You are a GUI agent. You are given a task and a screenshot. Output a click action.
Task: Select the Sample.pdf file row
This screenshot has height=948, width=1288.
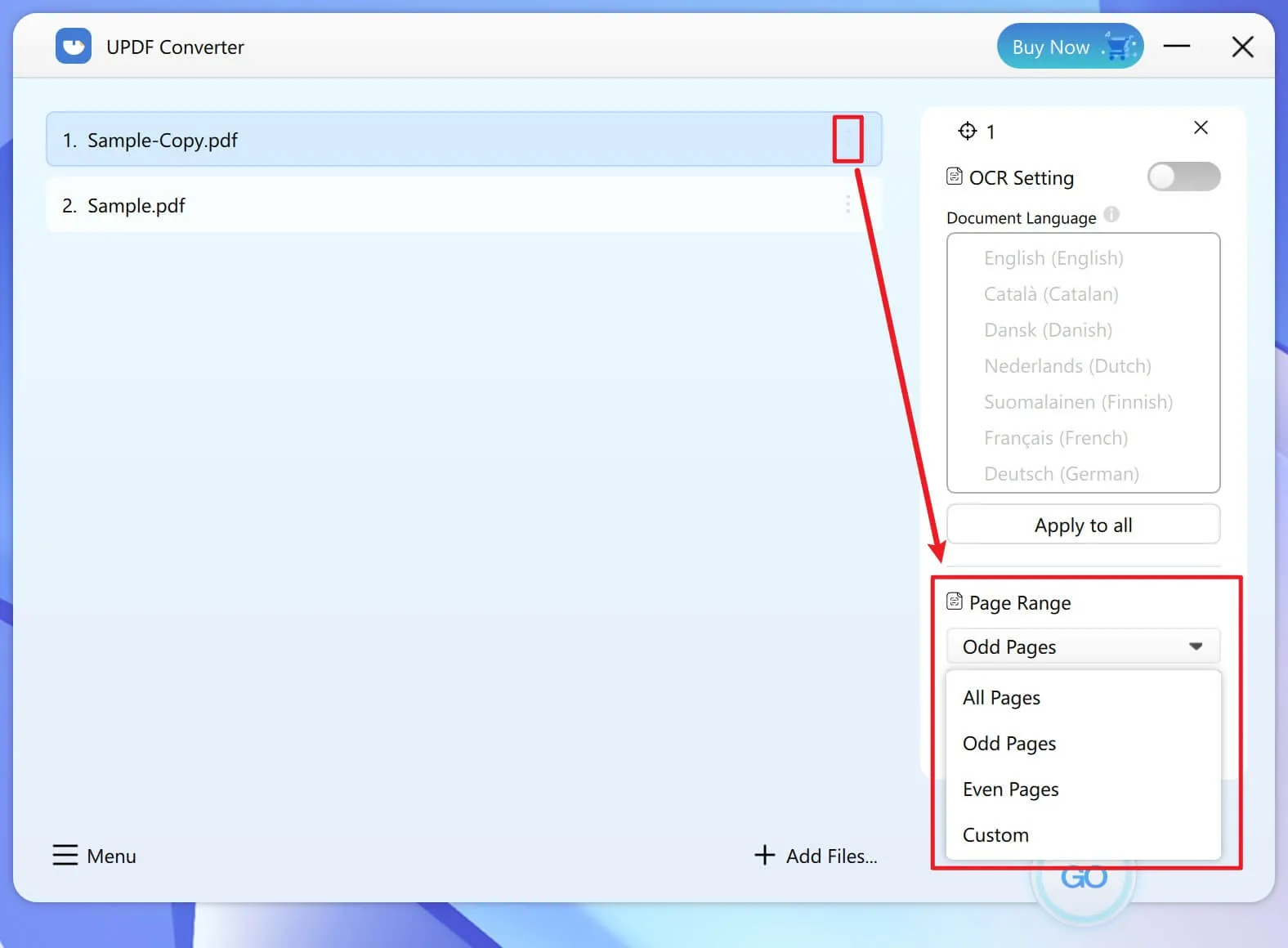[x=463, y=205]
